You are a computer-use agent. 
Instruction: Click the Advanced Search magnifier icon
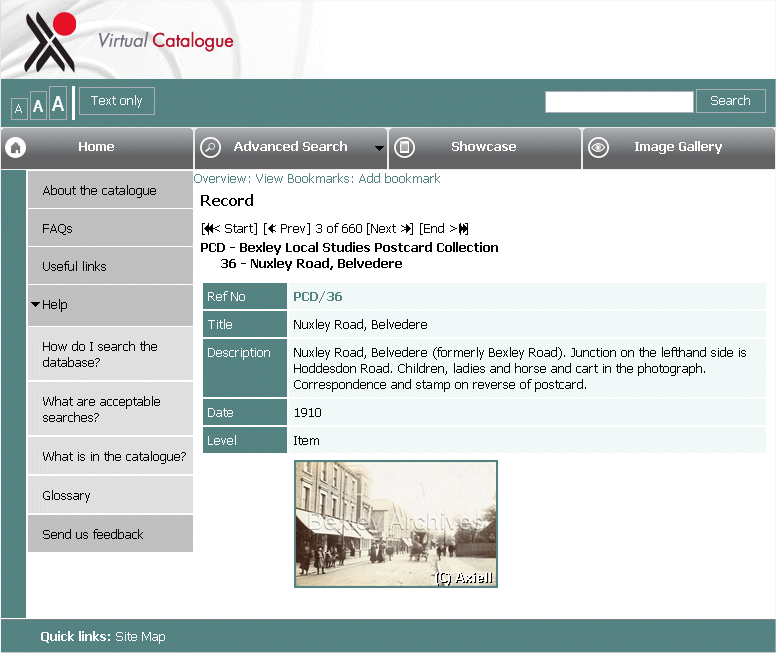click(x=210, y=148)
